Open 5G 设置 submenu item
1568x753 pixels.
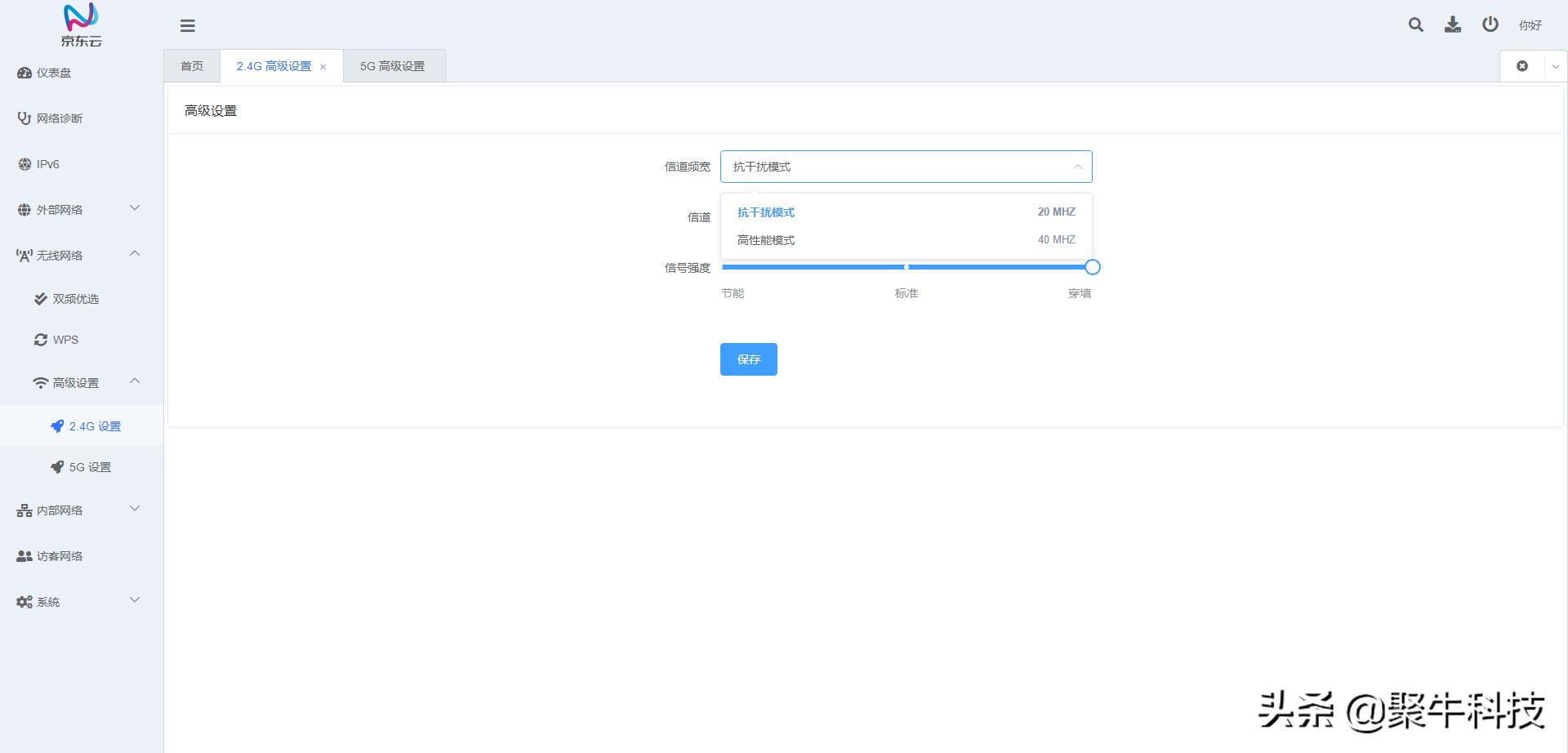[82, 467]
